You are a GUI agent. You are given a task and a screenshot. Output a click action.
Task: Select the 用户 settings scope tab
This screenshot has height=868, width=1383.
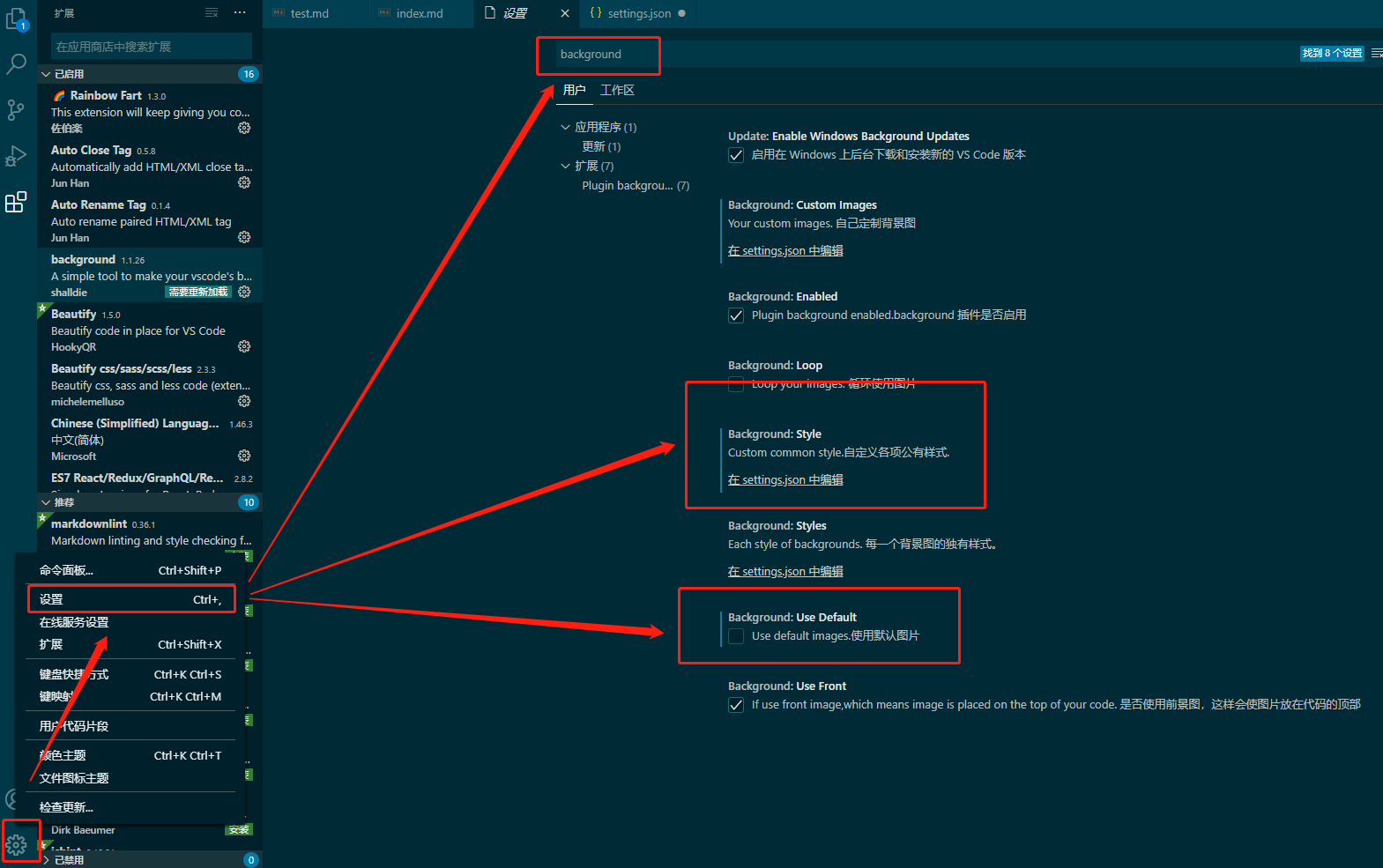(574, 90)
